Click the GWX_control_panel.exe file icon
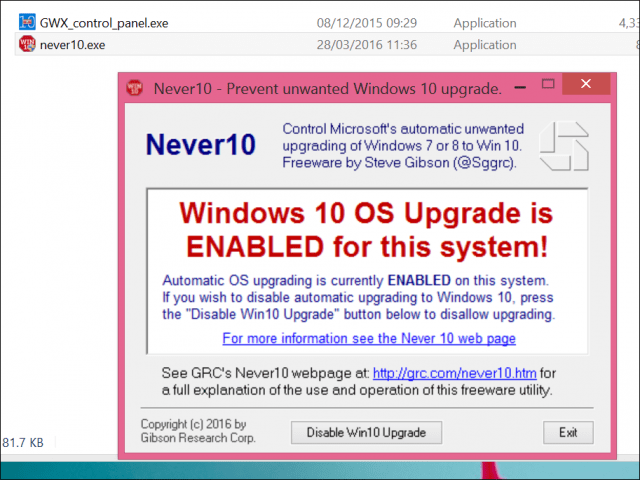This screenshot has width=640, height=480. coord(27,22)
